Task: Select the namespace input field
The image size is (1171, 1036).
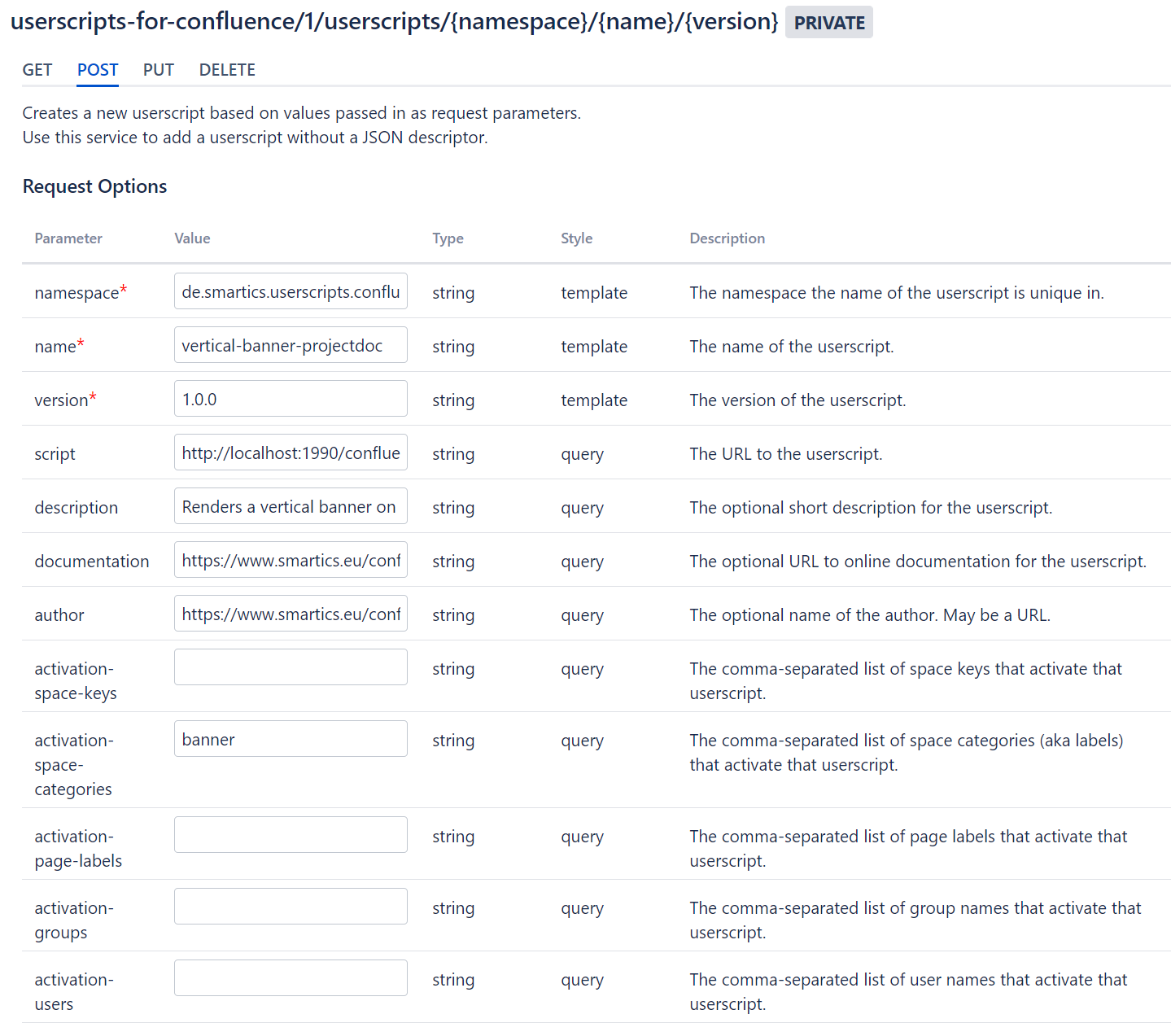Action: pos(290,291)
